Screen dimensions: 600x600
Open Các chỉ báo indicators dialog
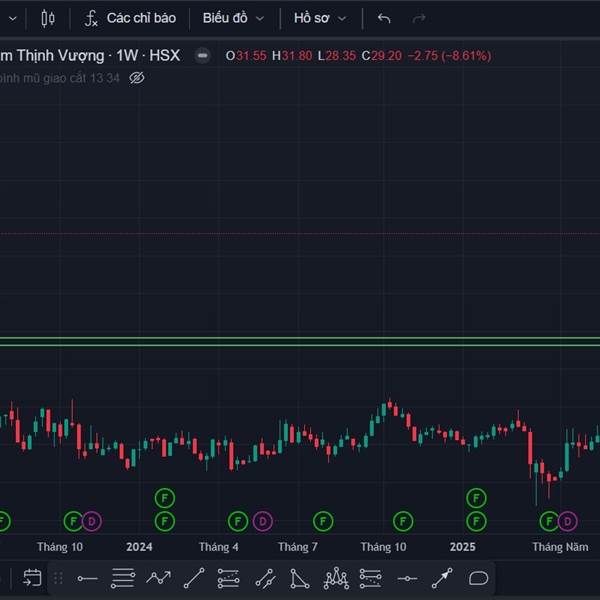pos(131,18)
